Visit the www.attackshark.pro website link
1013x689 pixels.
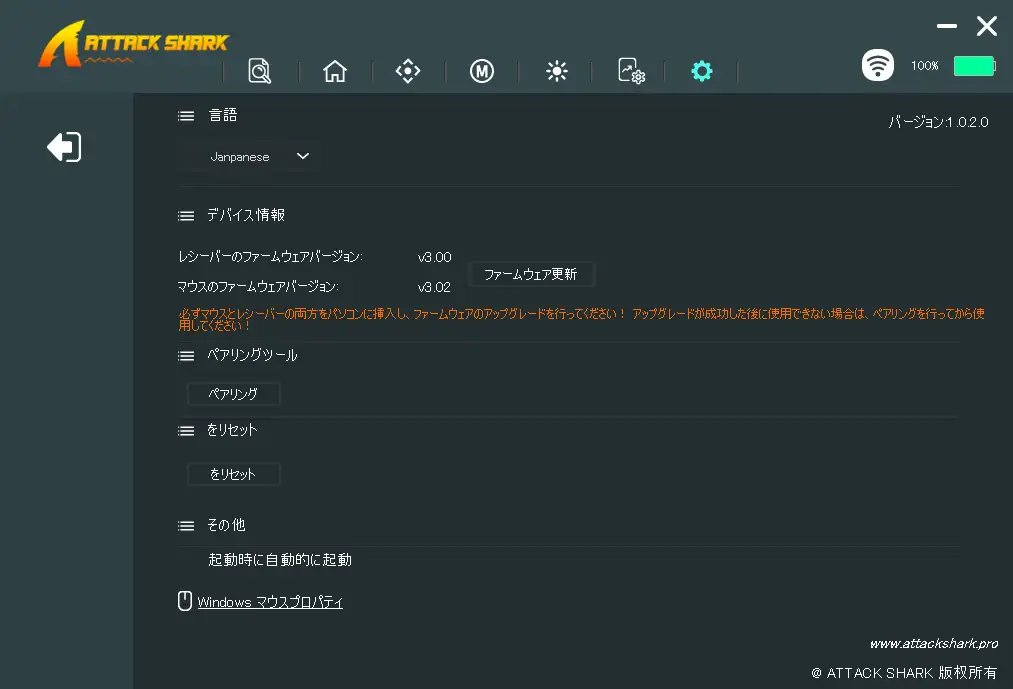(933, 644)
